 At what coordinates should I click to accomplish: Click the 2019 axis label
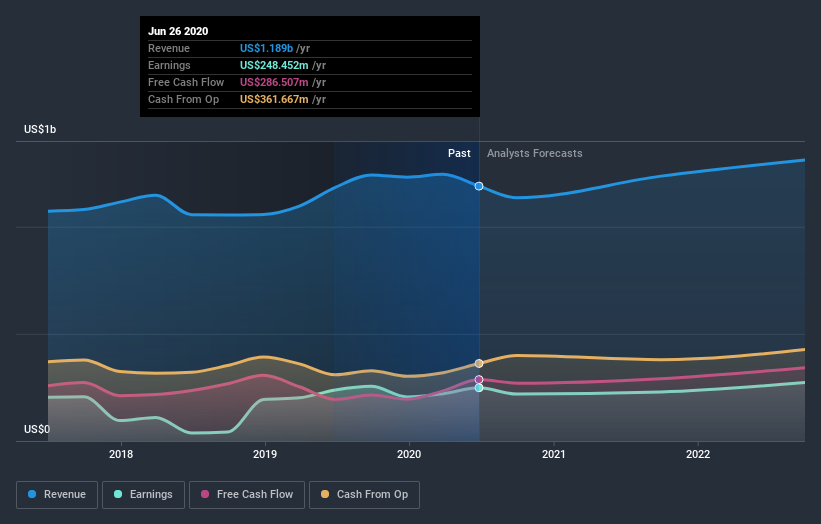click(x=265, y=454)
